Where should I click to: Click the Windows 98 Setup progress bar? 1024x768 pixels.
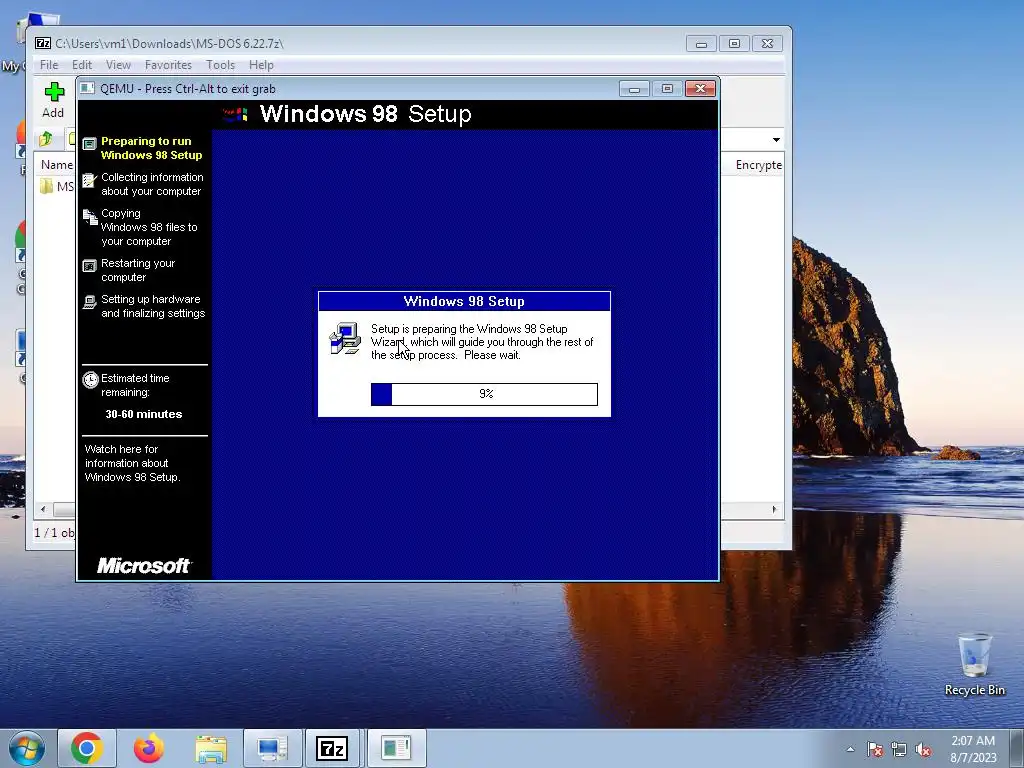click(x=484, y=394)
